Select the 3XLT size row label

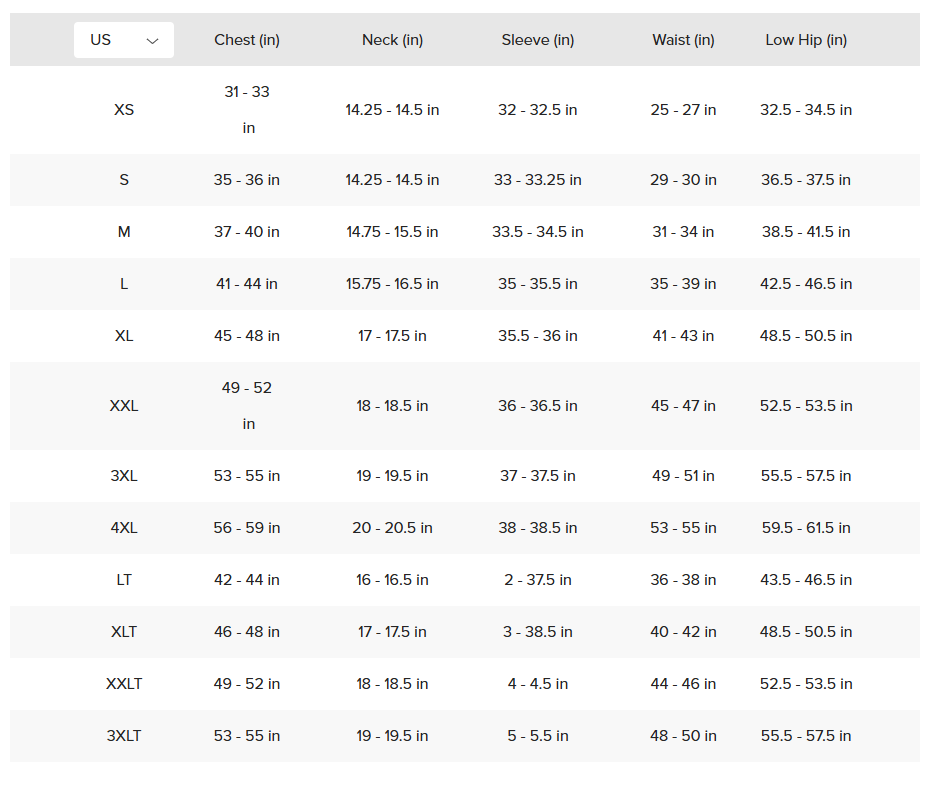point(124,736)
